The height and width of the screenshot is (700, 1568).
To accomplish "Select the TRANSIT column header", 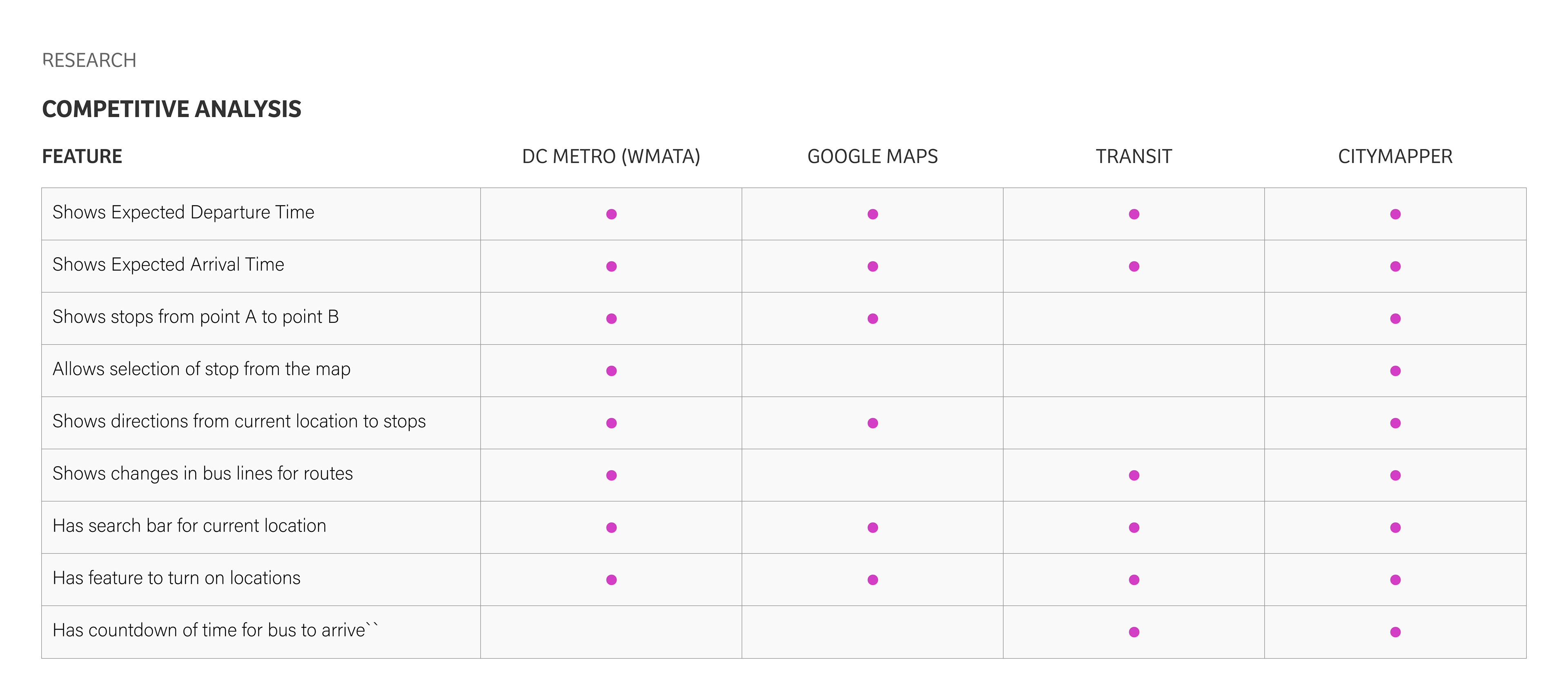I will [x=1134, y=156].
